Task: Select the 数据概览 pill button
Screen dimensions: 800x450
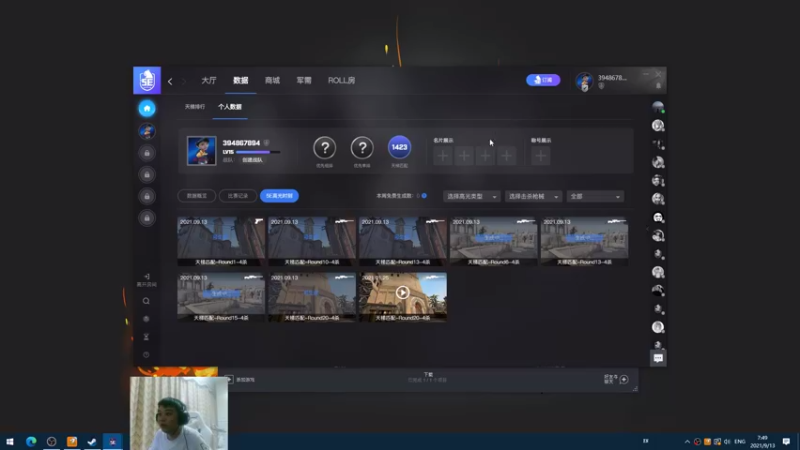Action: (196, 196)
